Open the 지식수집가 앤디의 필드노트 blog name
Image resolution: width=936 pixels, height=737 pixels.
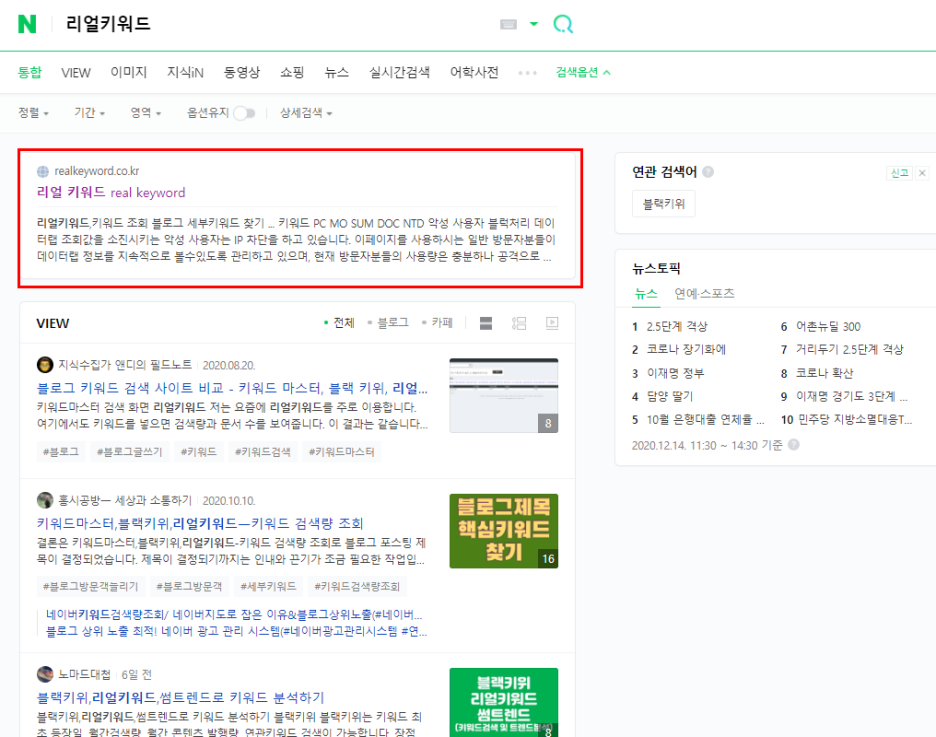click(x=125, y=365)
